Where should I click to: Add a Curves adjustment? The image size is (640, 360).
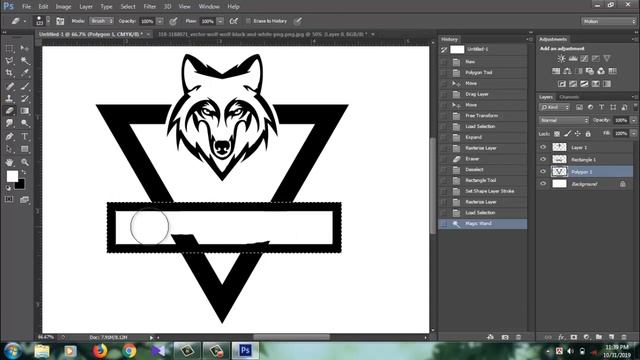tap(584, 58)
